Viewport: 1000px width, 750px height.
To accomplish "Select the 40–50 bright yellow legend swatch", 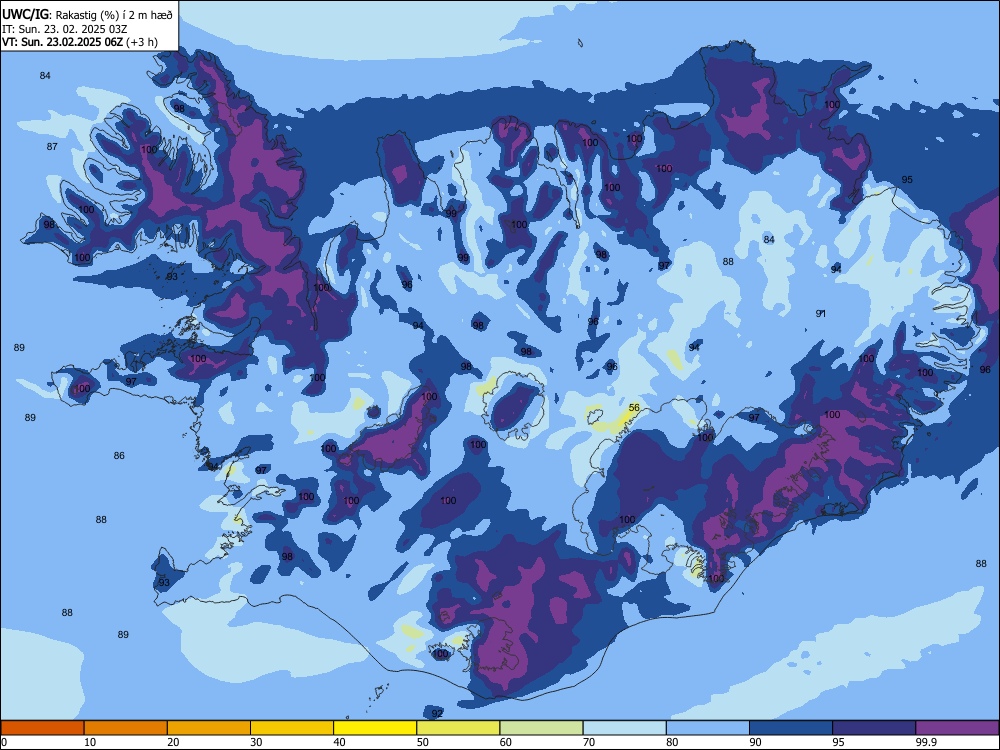I will point(375,728).
